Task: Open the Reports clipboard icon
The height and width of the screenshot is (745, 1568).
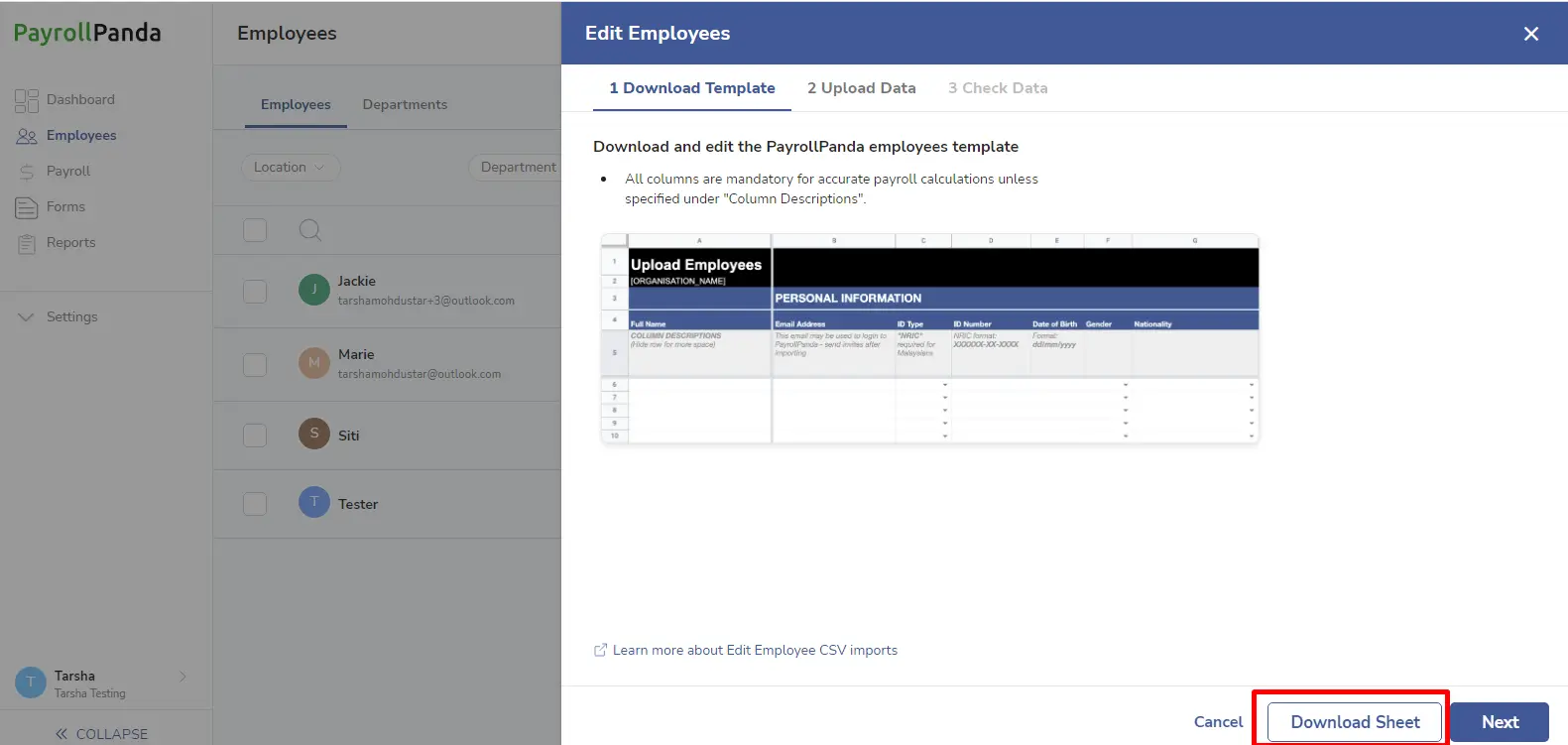Action: tap(27, 243)
